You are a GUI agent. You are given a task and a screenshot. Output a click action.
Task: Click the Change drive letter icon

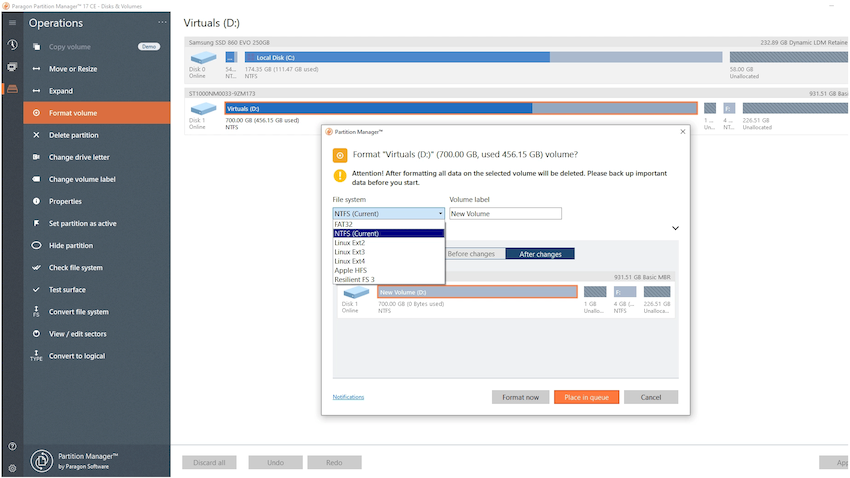pyautogui.click(x=36, y=157)
